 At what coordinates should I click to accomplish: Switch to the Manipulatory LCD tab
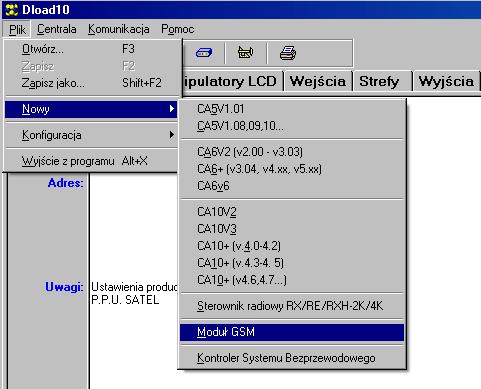pos(233,81)
